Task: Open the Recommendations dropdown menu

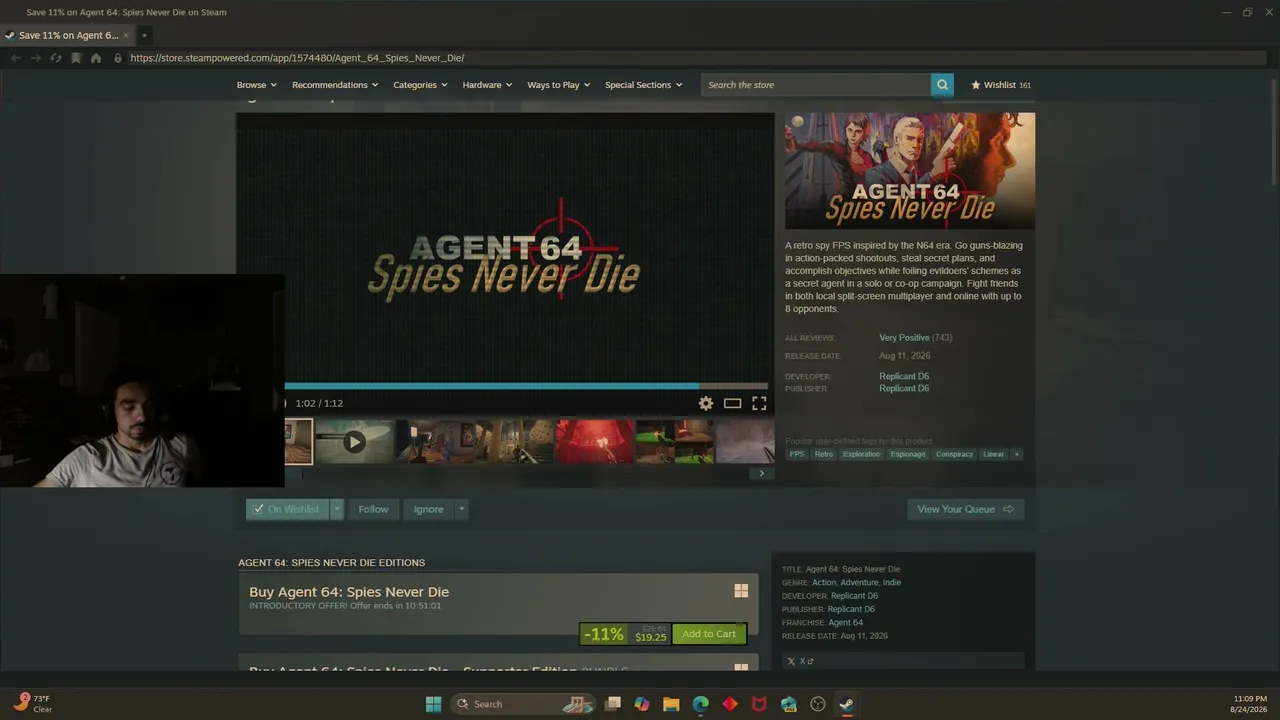Action: (x=335, y=85)
